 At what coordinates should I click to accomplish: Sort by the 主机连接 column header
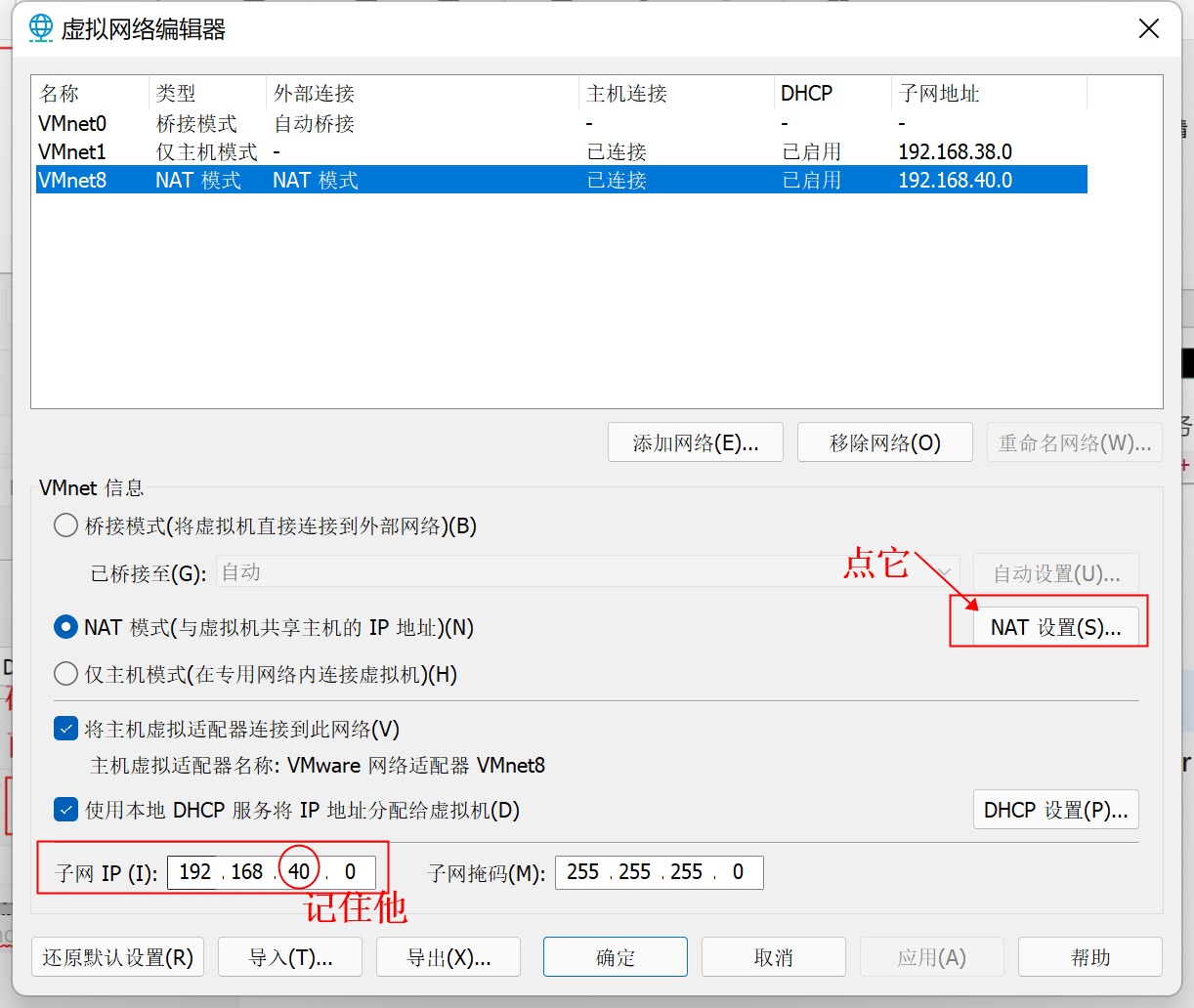[x=676, y=94]
